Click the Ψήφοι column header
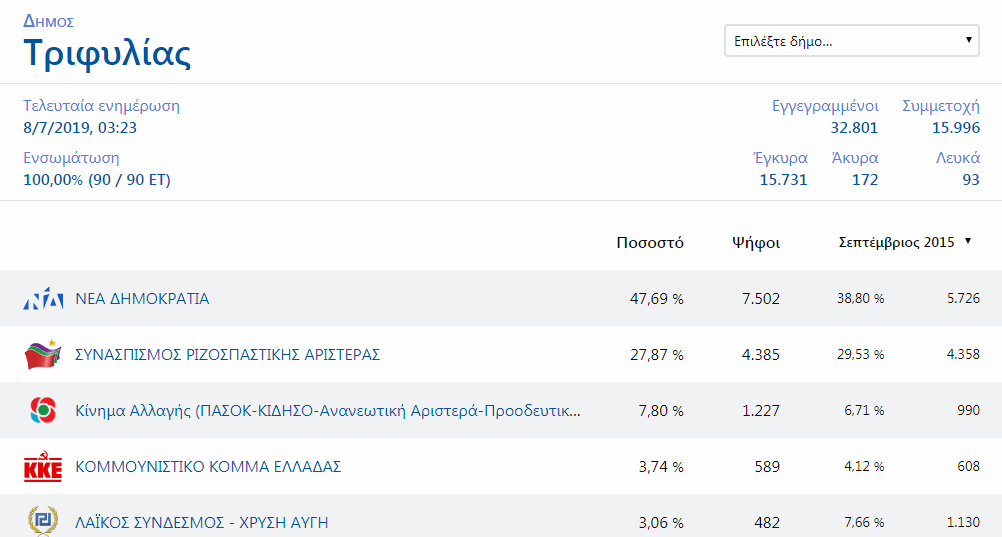Viewport: 1002px width, 537px height. click(756, 243)
